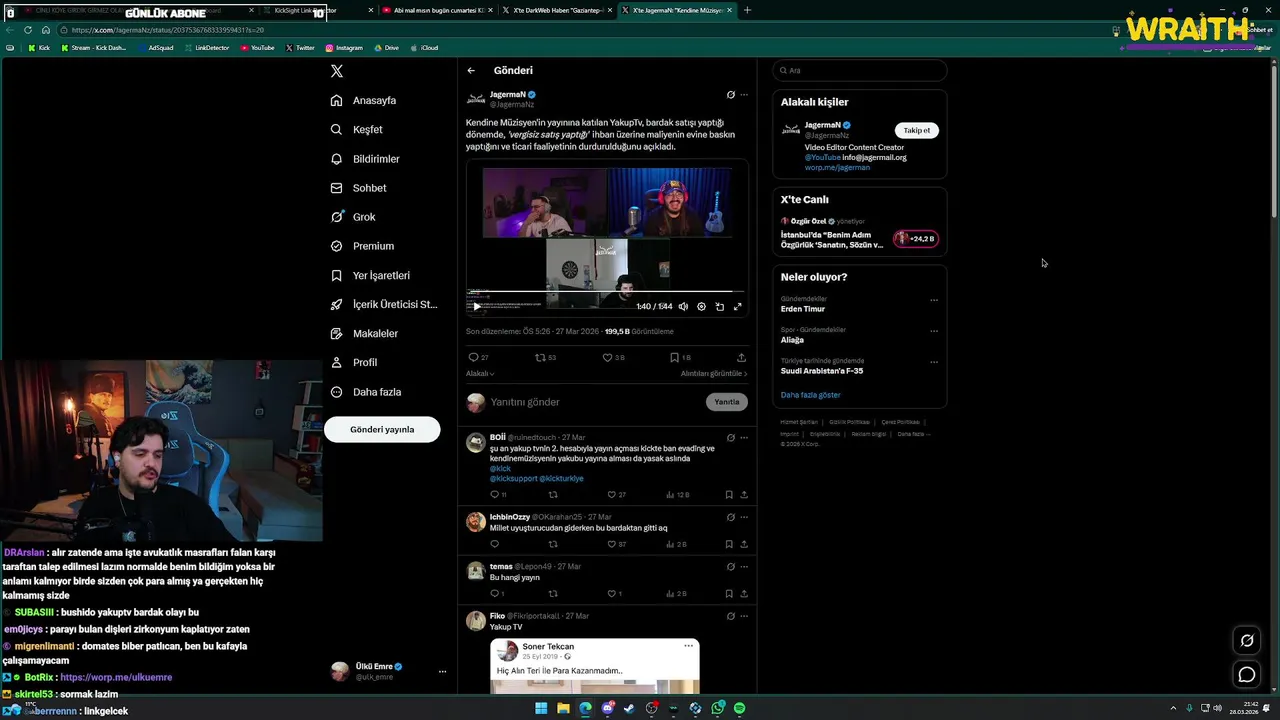Share the main post

point(741,357)
